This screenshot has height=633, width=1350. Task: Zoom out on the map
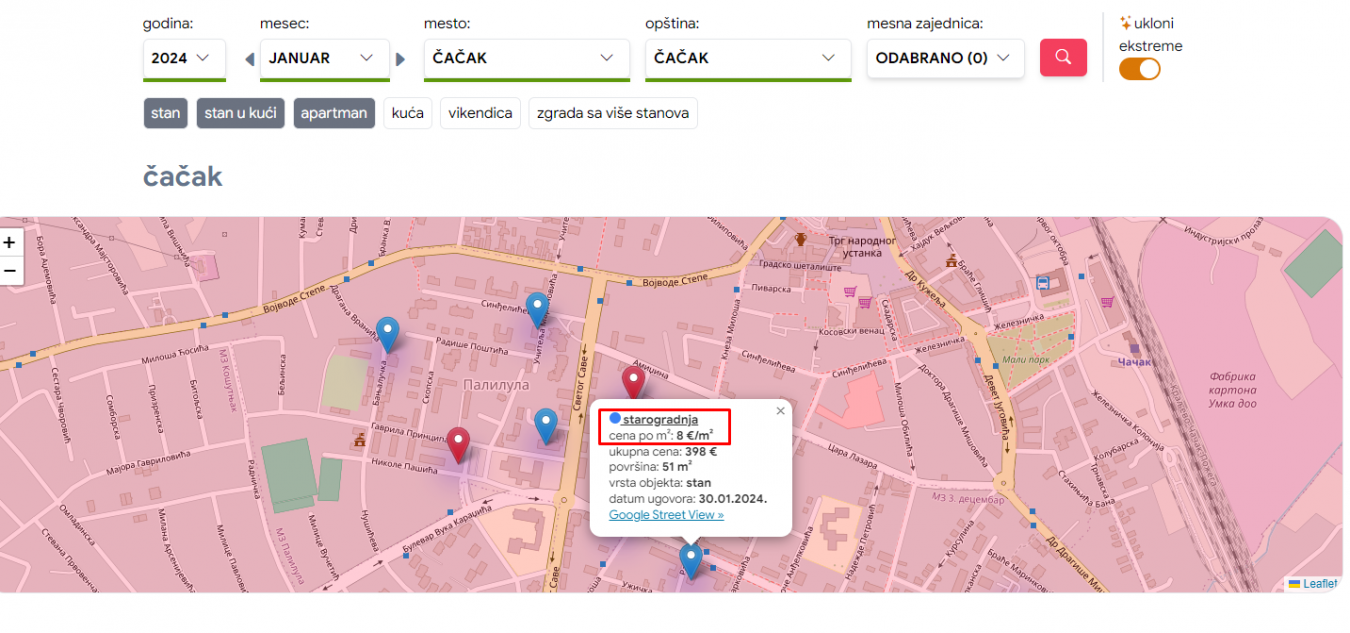10,270
